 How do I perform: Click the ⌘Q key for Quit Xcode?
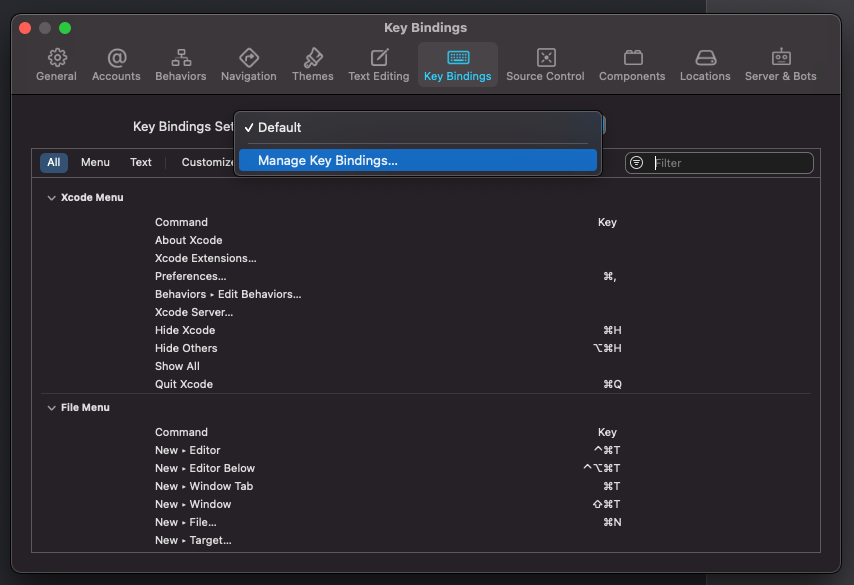[612, 384]
